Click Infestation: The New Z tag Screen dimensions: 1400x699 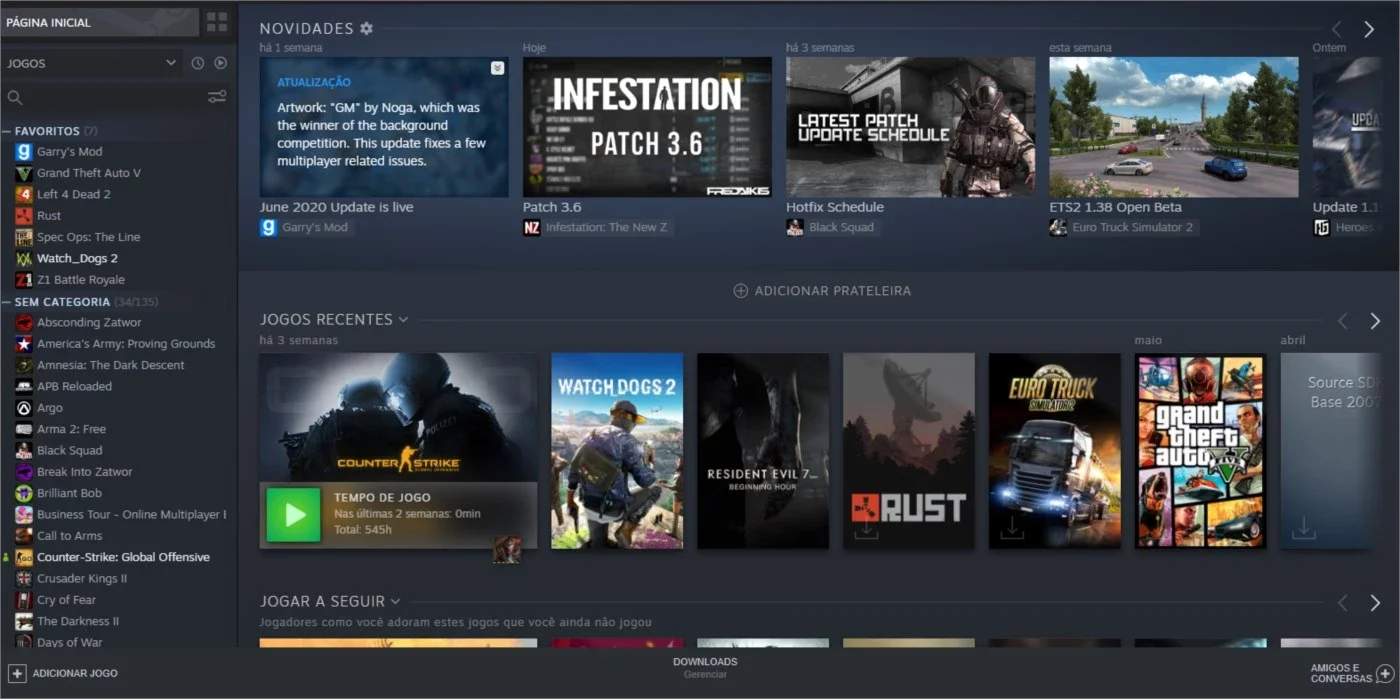point(606,228)
